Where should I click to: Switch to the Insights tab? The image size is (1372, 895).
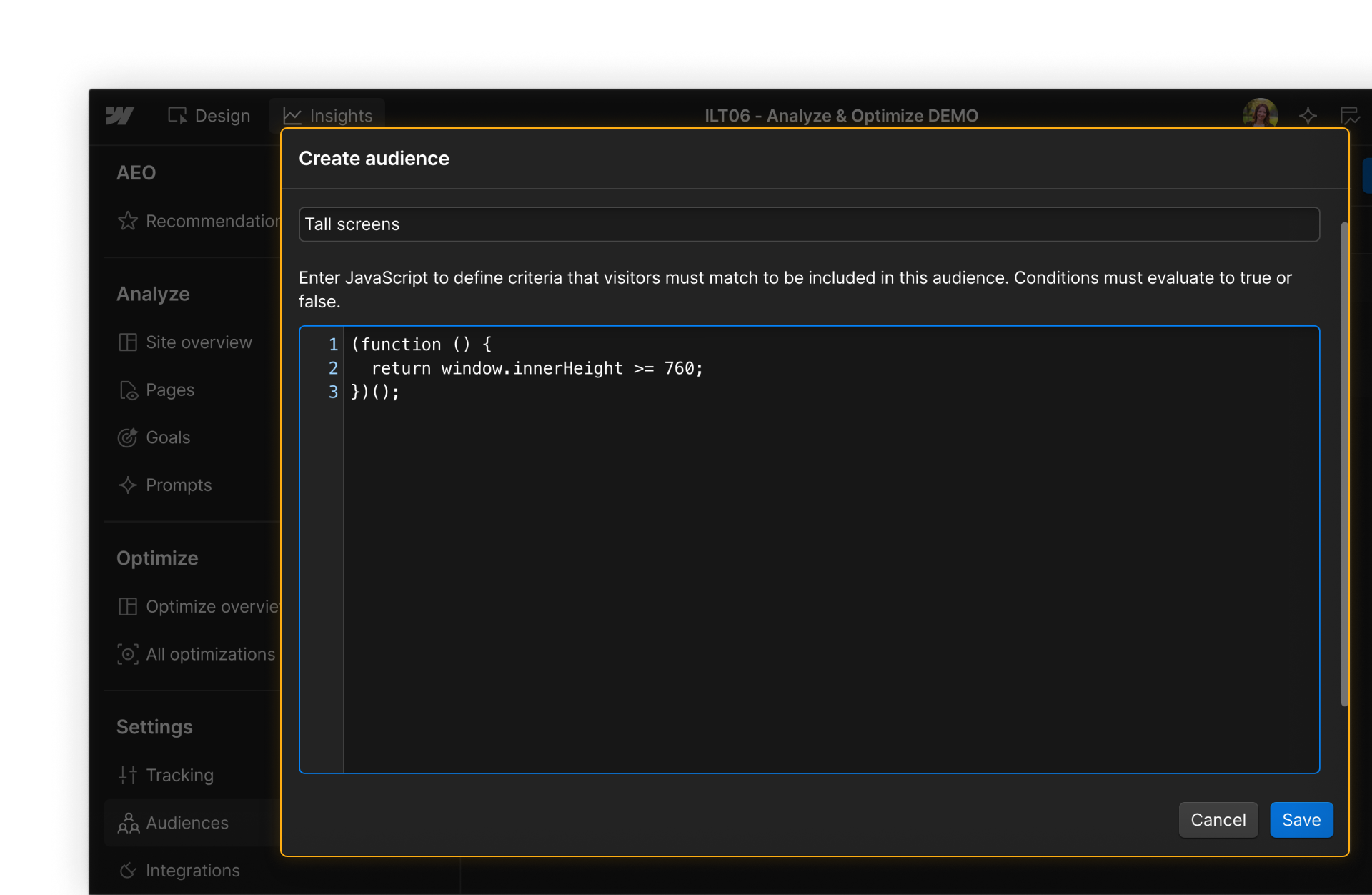tap(327, 115)
